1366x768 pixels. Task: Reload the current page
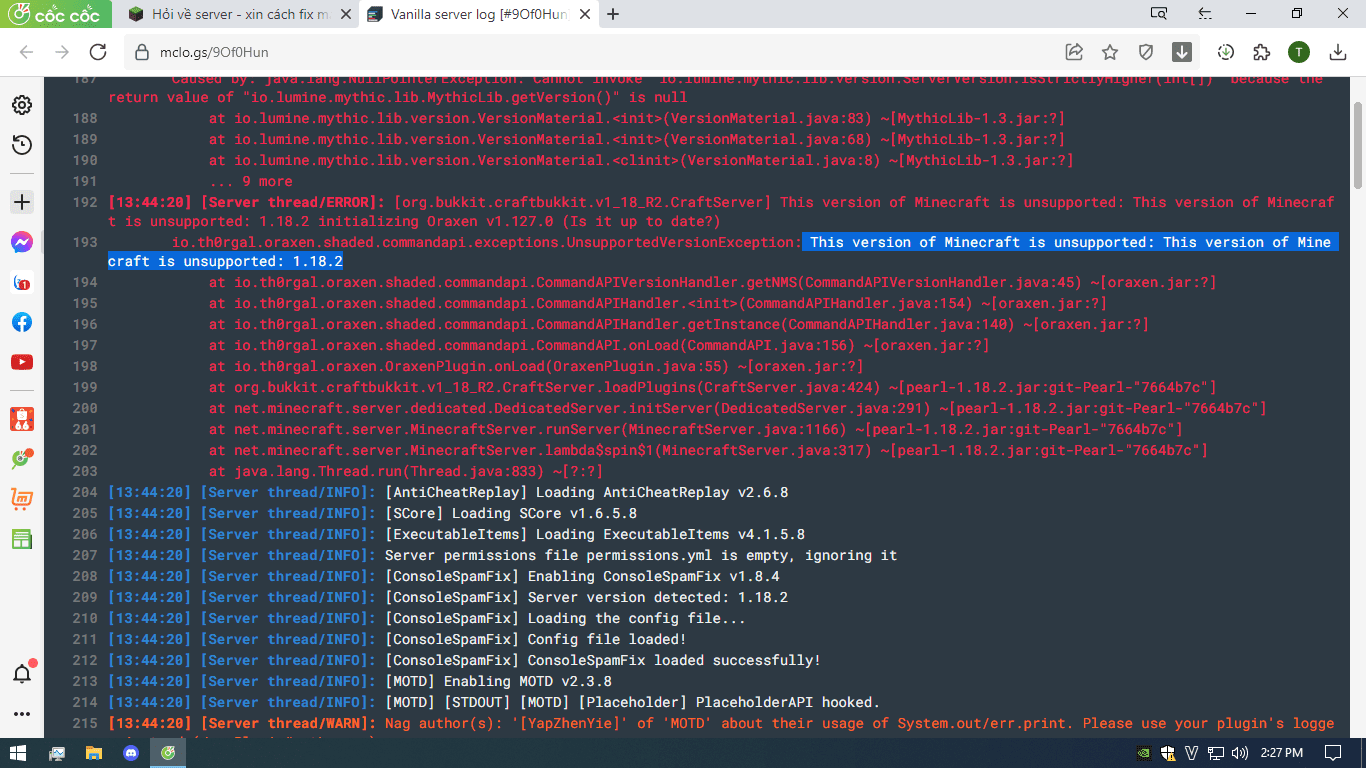pos(98,52)
